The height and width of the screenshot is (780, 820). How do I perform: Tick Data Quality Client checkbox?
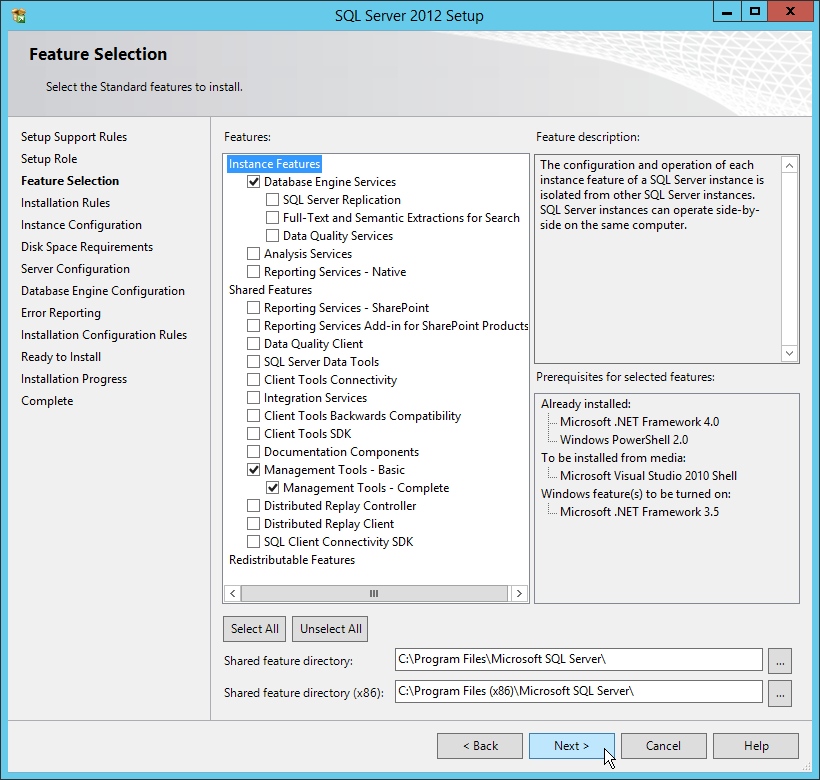253,344
